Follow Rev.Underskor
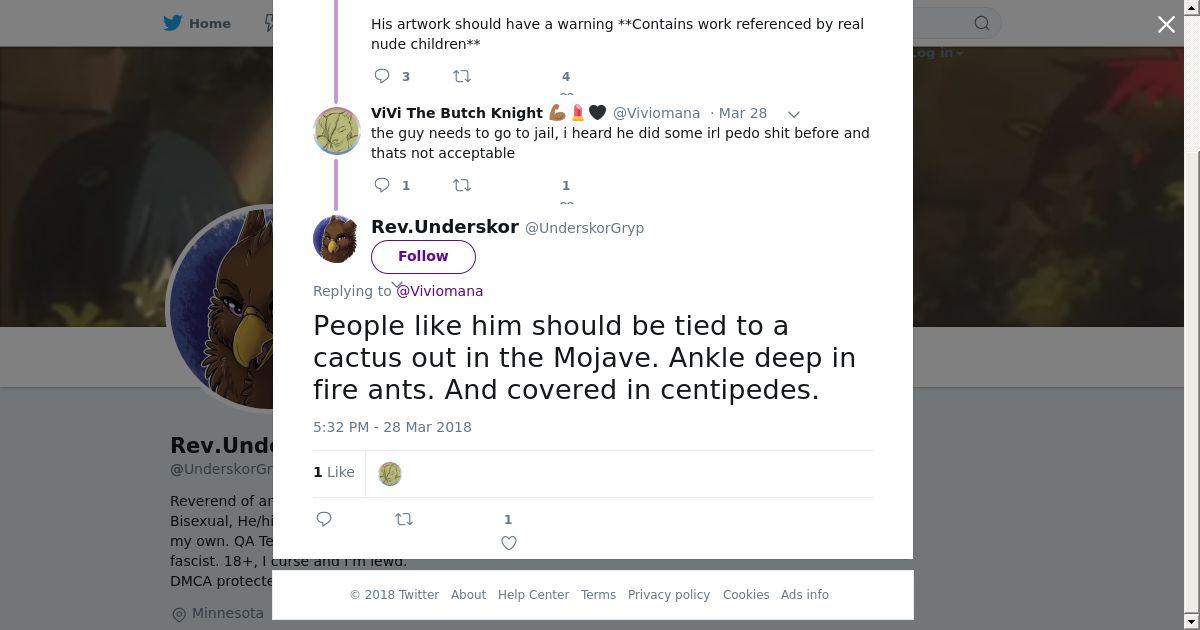This screenshot has height=630, width=1200. 423,256
